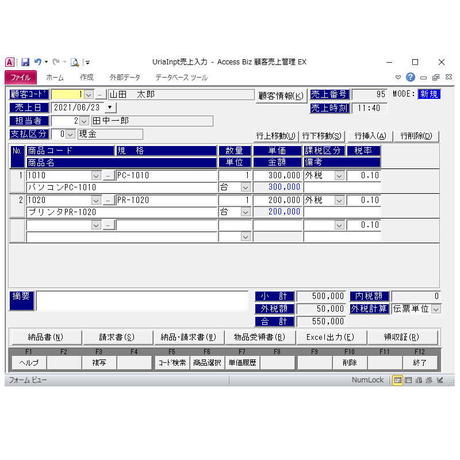Open the Access Help question mark icon

point(410,77)
